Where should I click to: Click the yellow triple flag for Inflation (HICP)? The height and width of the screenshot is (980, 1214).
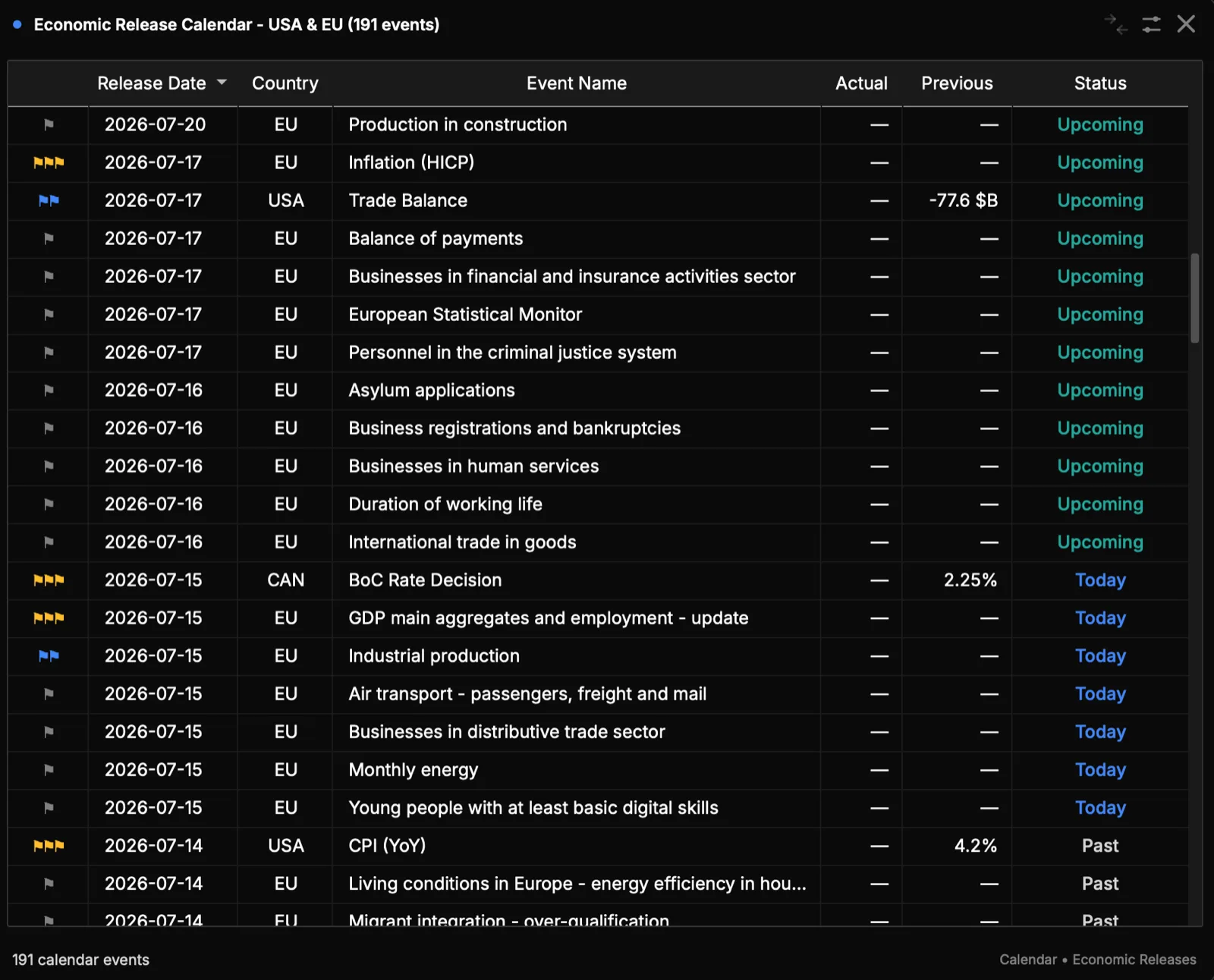(x=49, y=162)
